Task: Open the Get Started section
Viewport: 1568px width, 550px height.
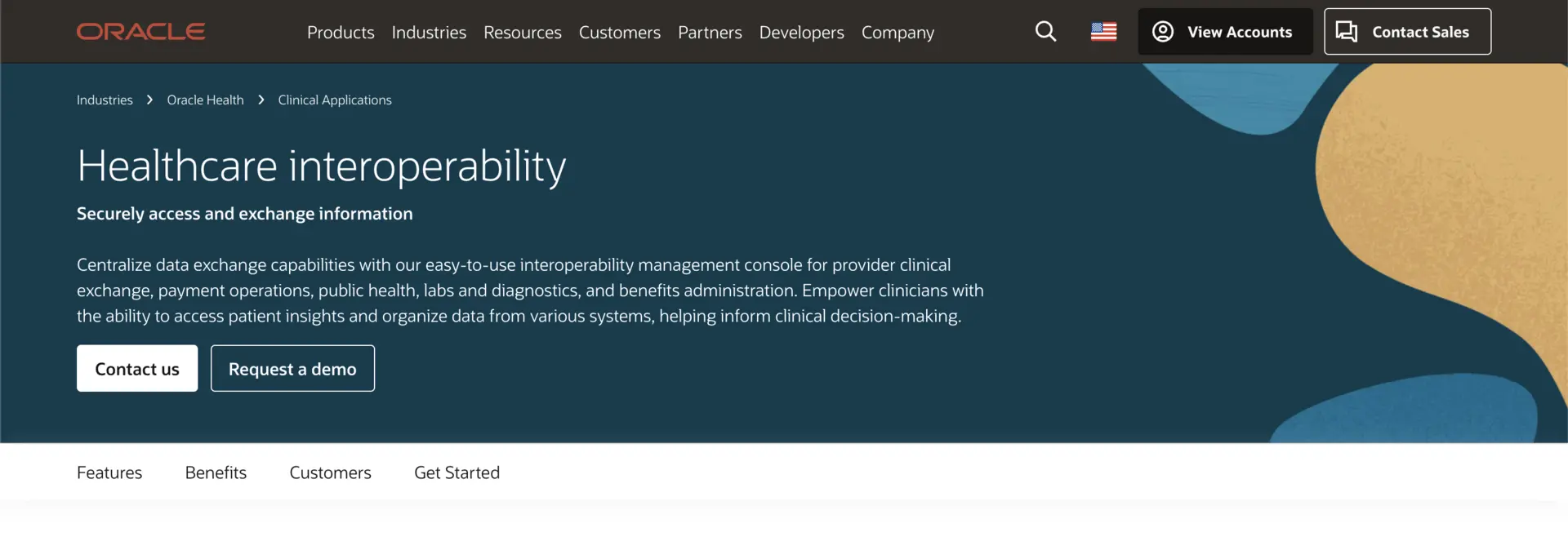Action: [x=456, y=472]
